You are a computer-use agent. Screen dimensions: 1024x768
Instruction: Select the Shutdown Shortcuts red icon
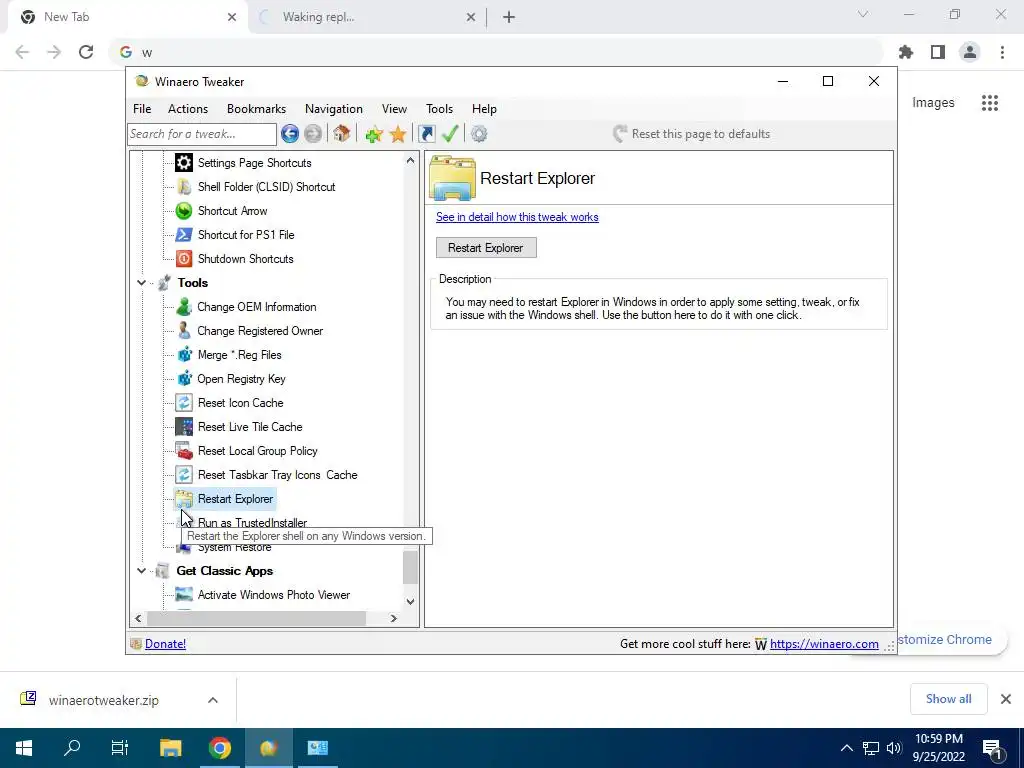click(184, 259)
